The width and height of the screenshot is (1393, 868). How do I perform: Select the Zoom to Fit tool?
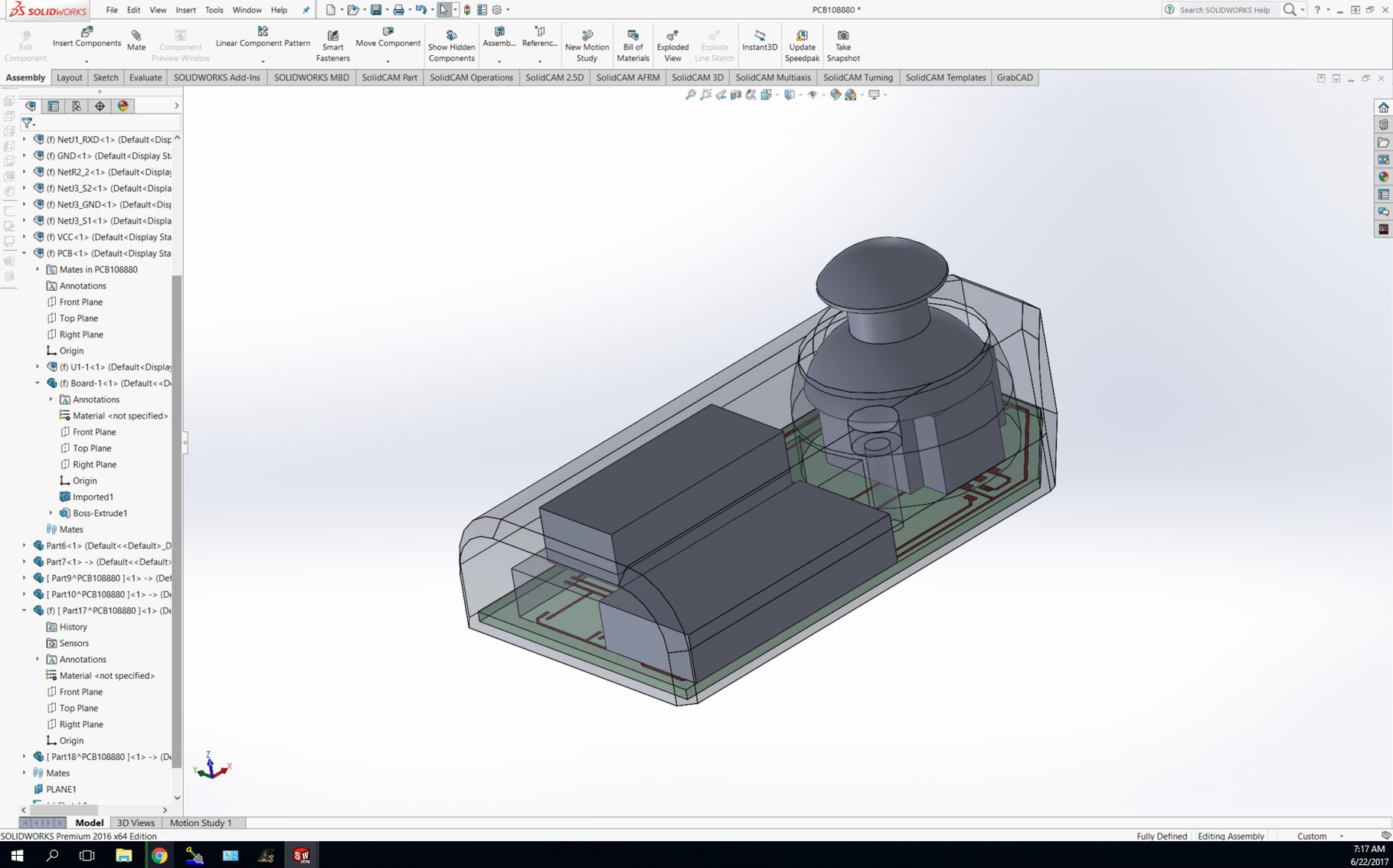click(690, 96)
